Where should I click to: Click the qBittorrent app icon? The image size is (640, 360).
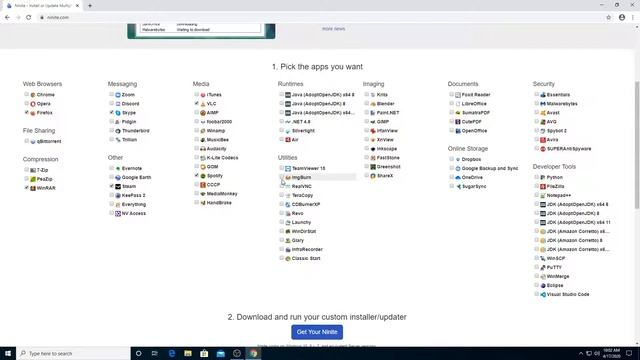(x=33, y=141)
